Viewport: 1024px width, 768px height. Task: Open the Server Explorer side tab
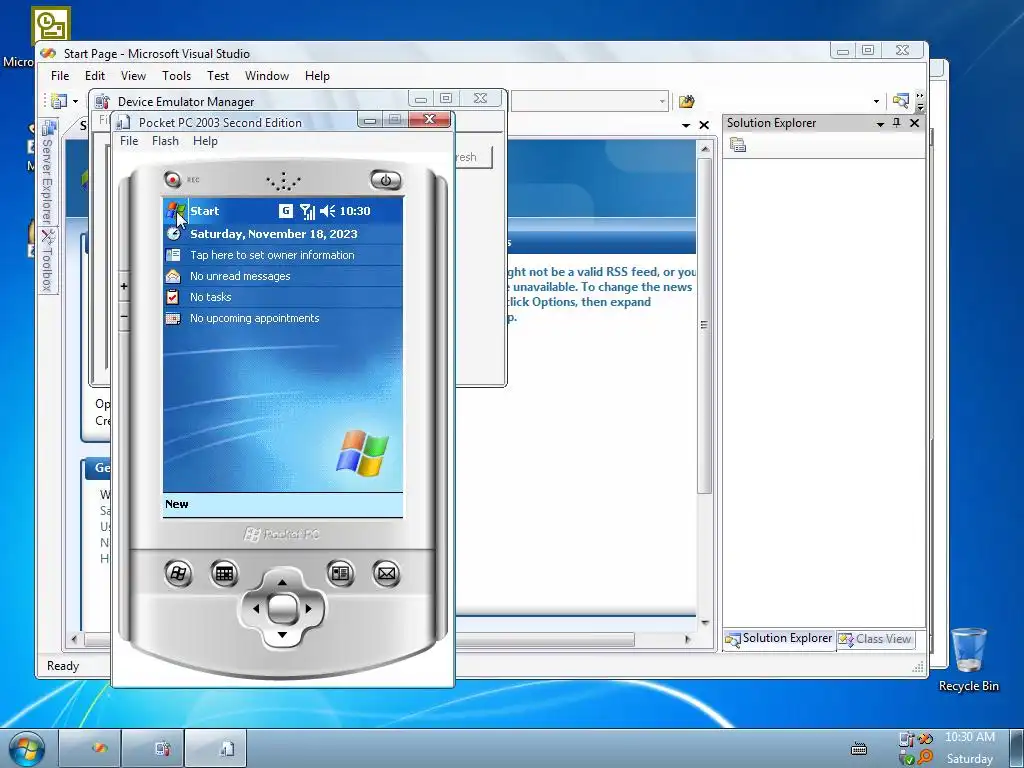pos(48,172)
